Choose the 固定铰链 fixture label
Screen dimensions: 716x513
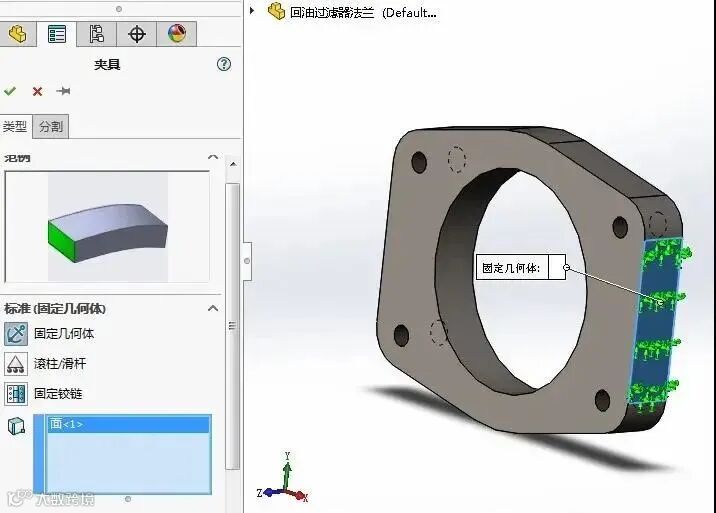(58, 394)
